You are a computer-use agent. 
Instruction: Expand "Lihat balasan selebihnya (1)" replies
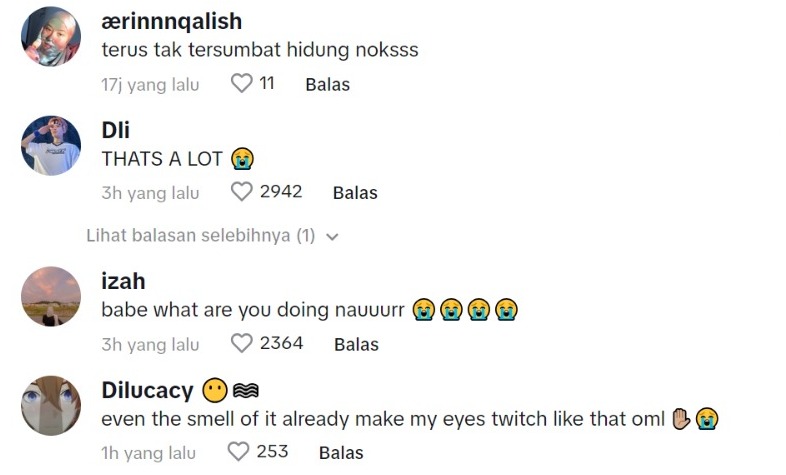pos(201,237)
